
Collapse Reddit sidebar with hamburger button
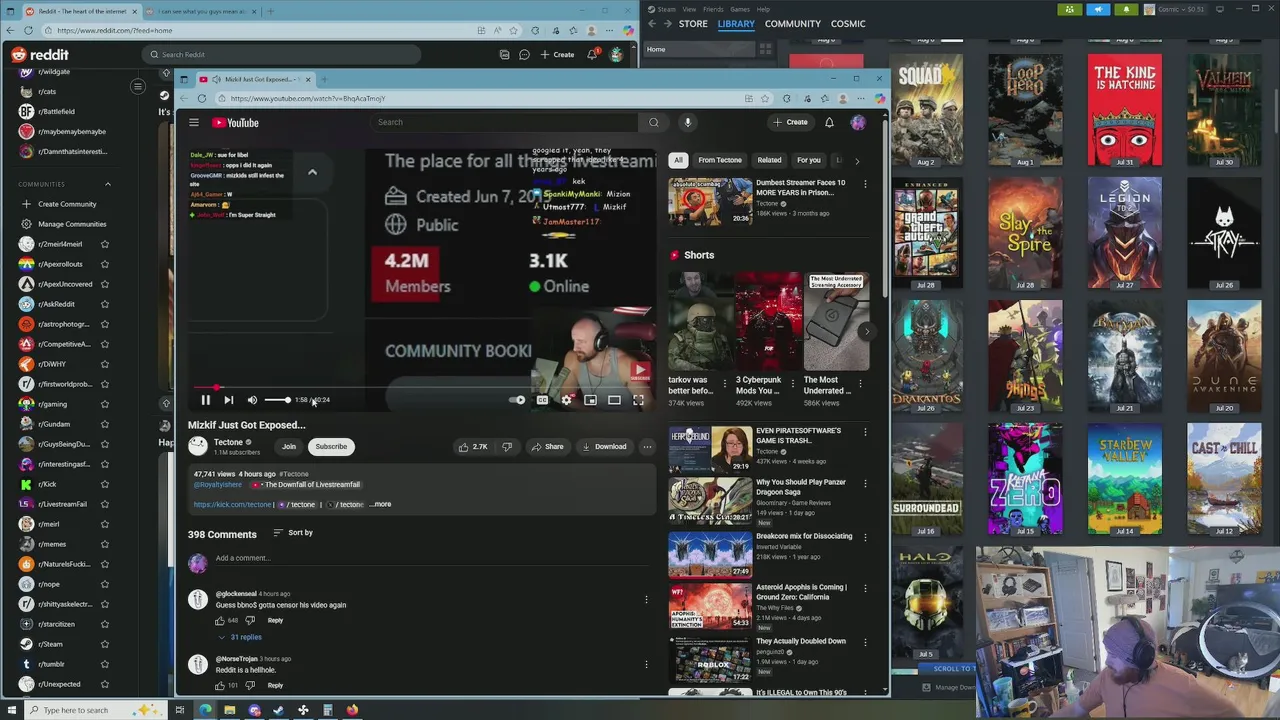coord(138,86)
